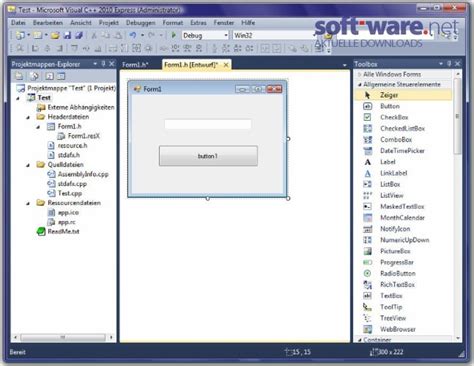Close the Form1.h [Entwurf] tab
474x366 pixels.
[x=226, y=65]
